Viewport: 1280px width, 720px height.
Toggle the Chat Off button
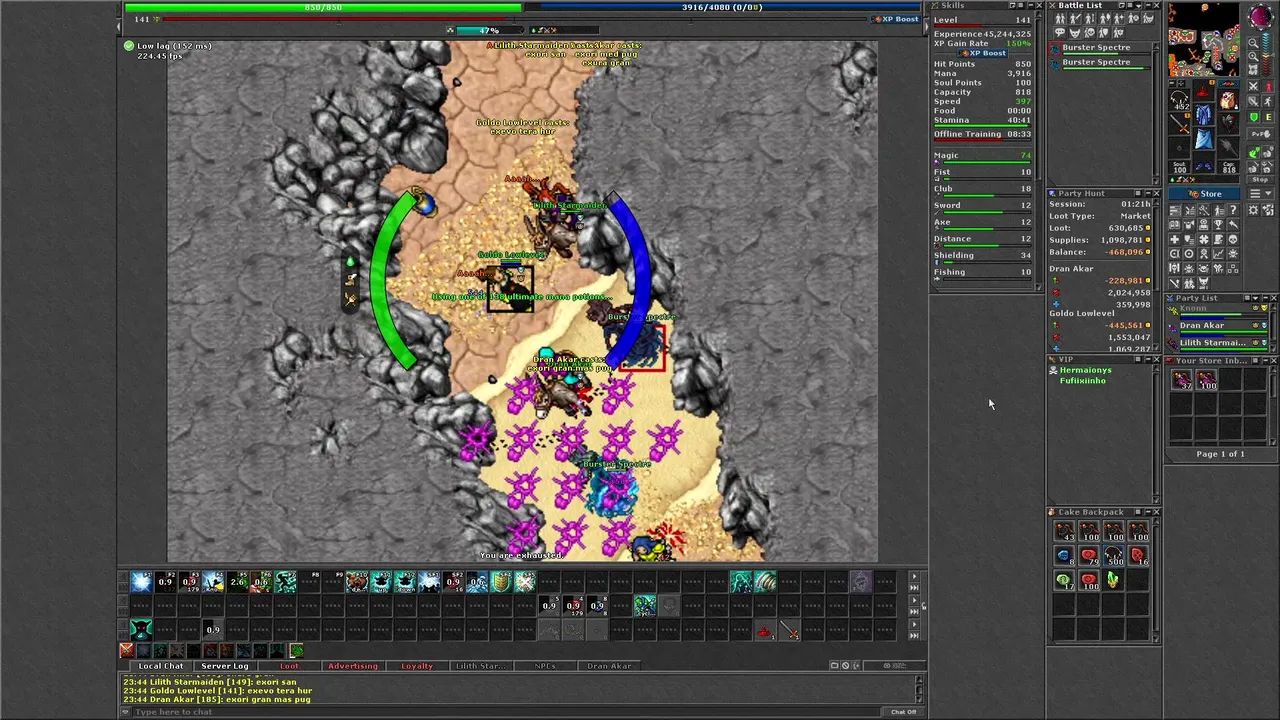pyautogui.click(x=903, y=712)
